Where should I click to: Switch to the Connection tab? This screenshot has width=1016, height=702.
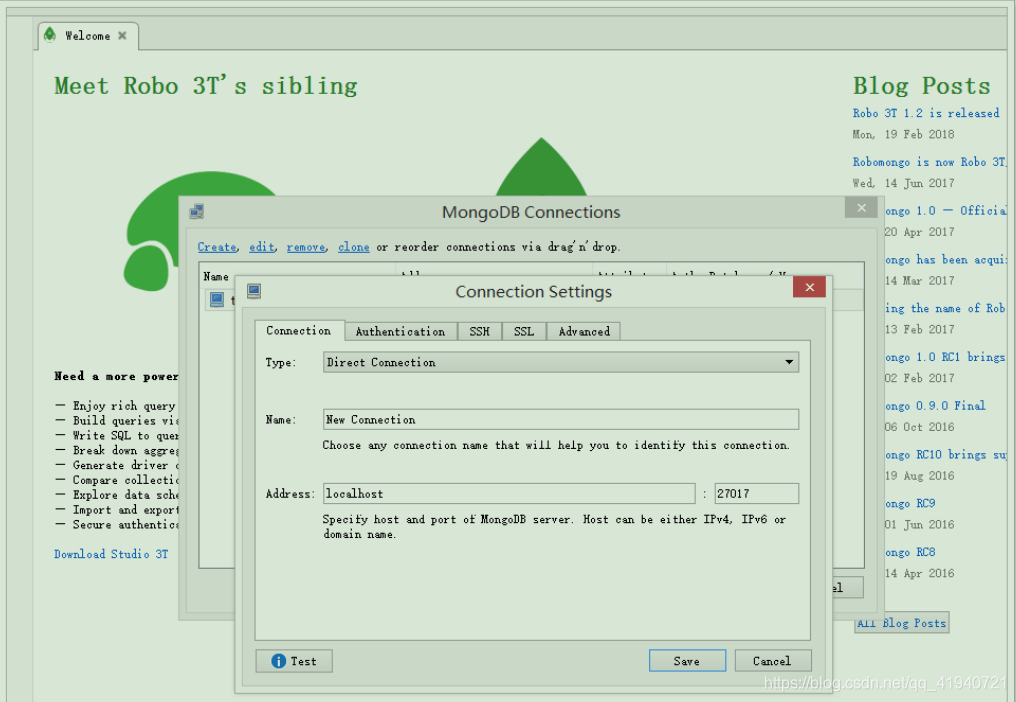[299, 331]
